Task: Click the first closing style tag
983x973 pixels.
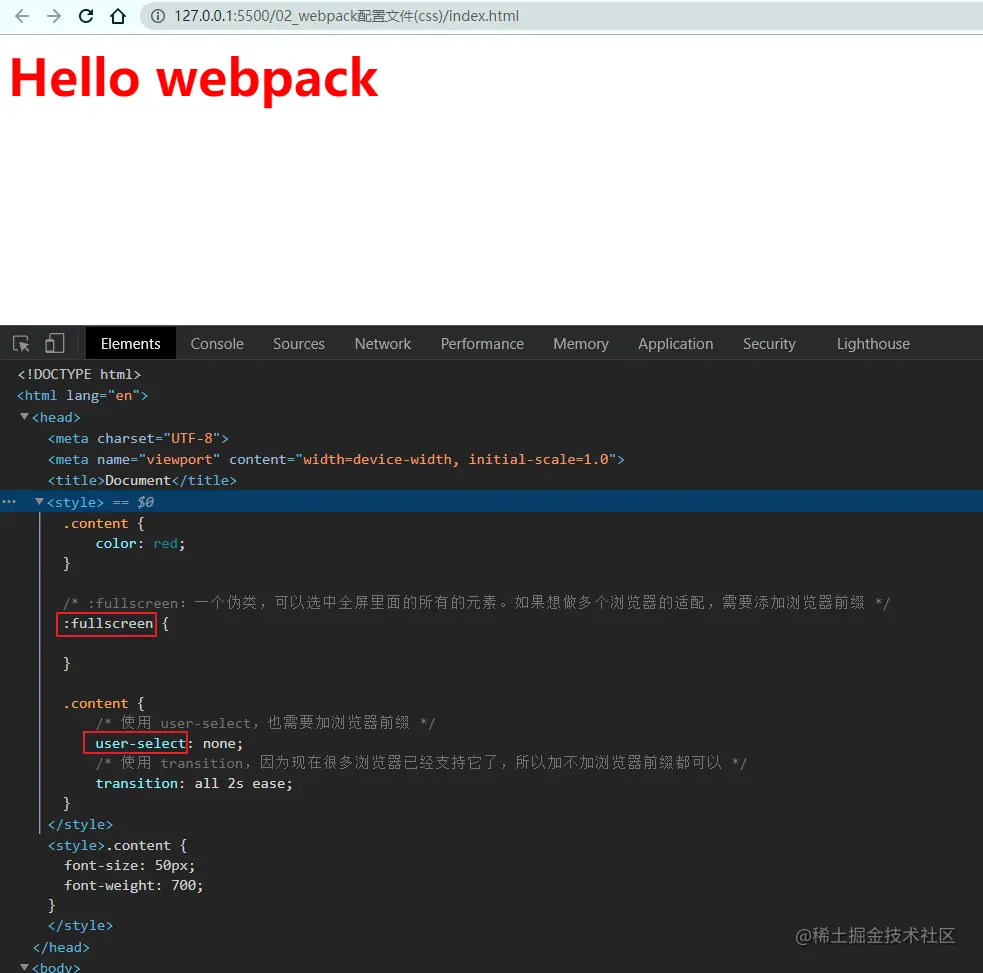Action: coord(80,824)
